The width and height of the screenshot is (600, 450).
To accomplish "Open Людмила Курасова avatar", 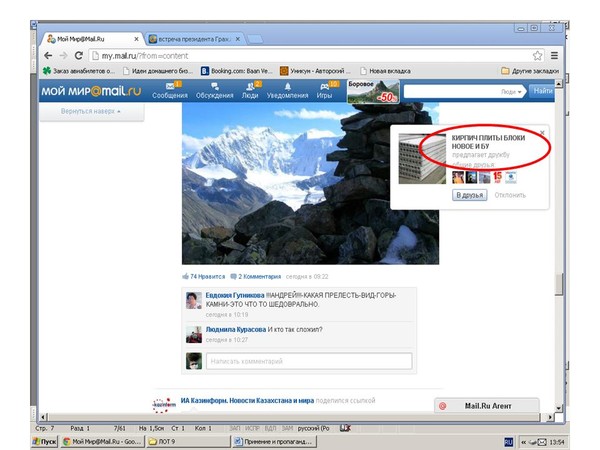I will coord(194,334).
